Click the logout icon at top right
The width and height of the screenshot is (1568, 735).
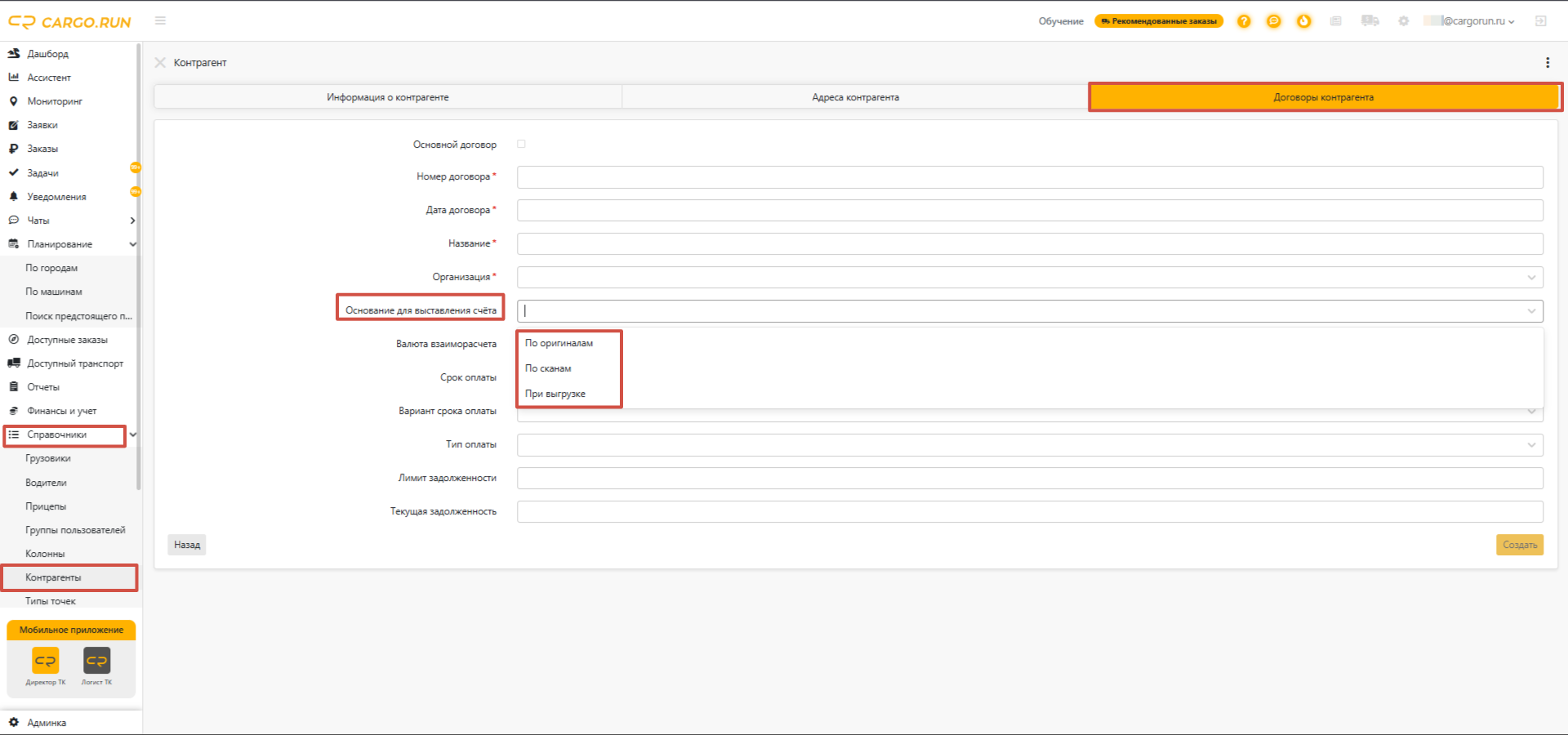(x=1541, y=21)
